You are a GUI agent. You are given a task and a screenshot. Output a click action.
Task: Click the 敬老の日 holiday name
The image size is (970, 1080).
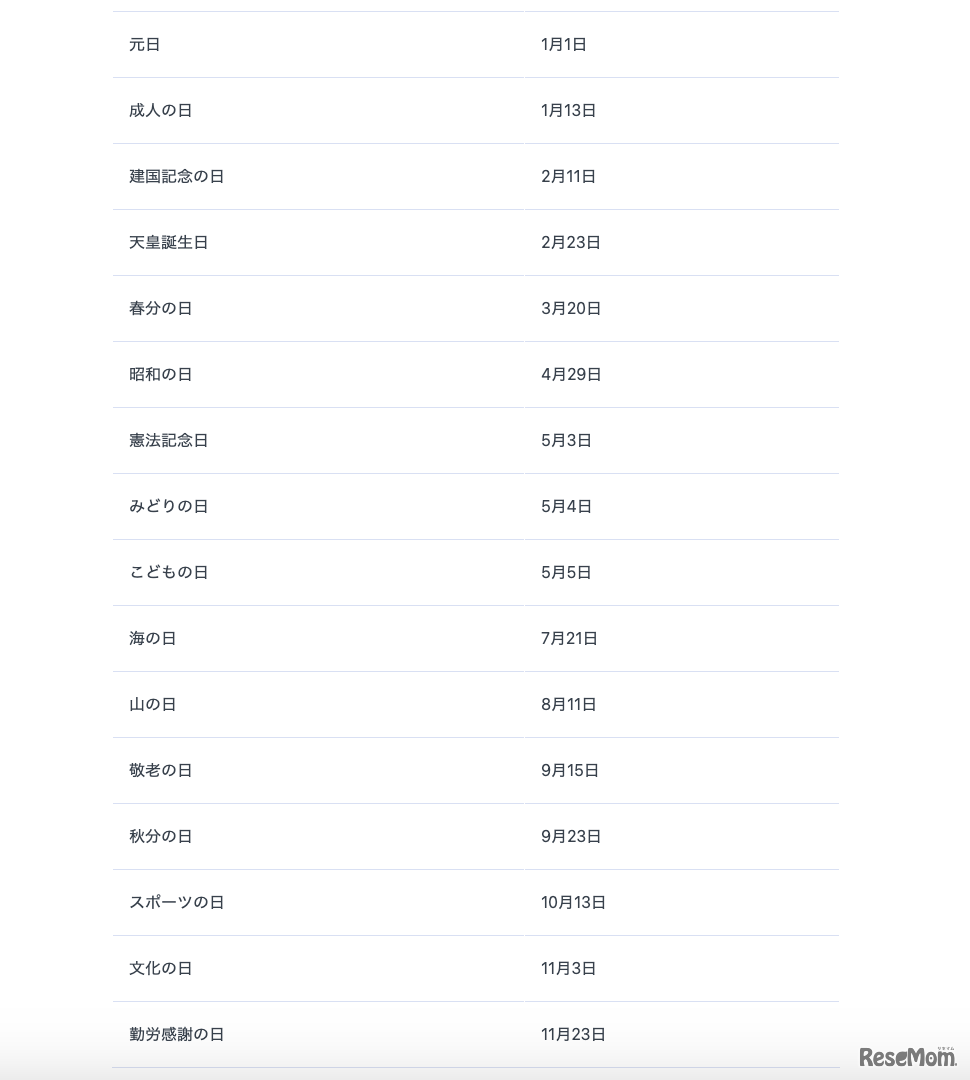tap(161, 771)
